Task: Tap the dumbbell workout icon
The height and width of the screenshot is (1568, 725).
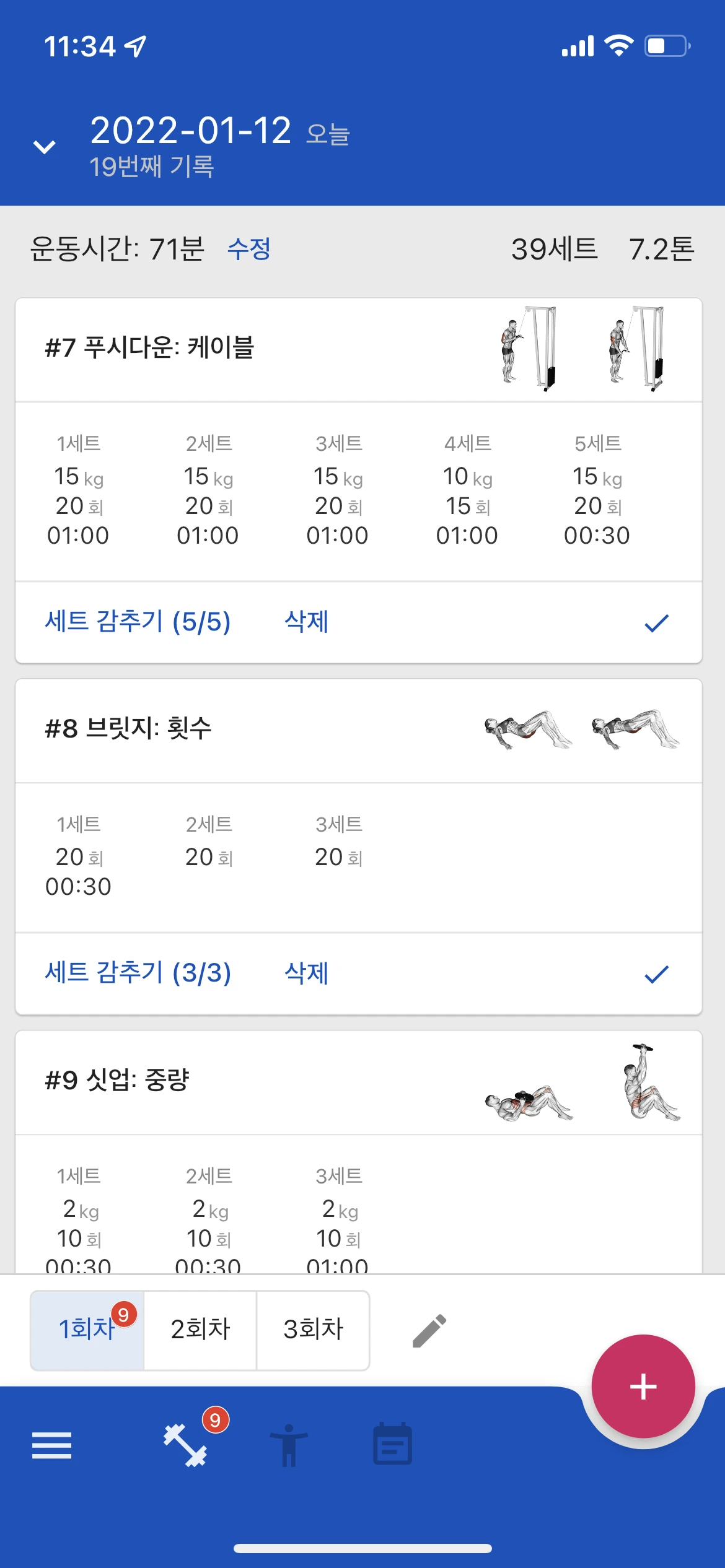Action: 185,1445
